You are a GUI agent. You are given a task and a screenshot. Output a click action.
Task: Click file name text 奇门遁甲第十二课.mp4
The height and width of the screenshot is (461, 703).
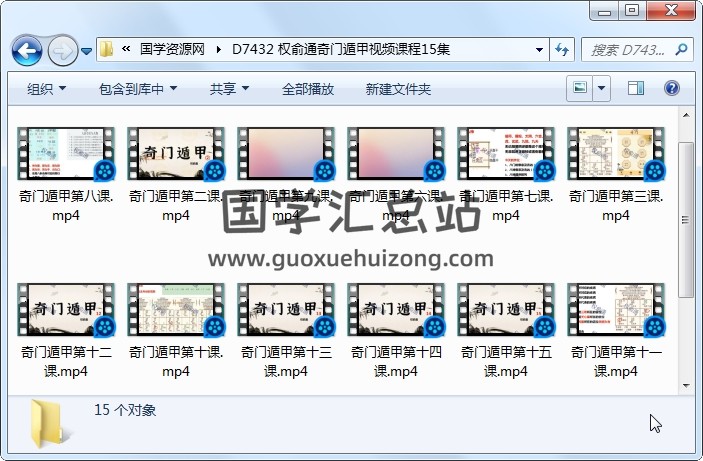coord(66,361)
